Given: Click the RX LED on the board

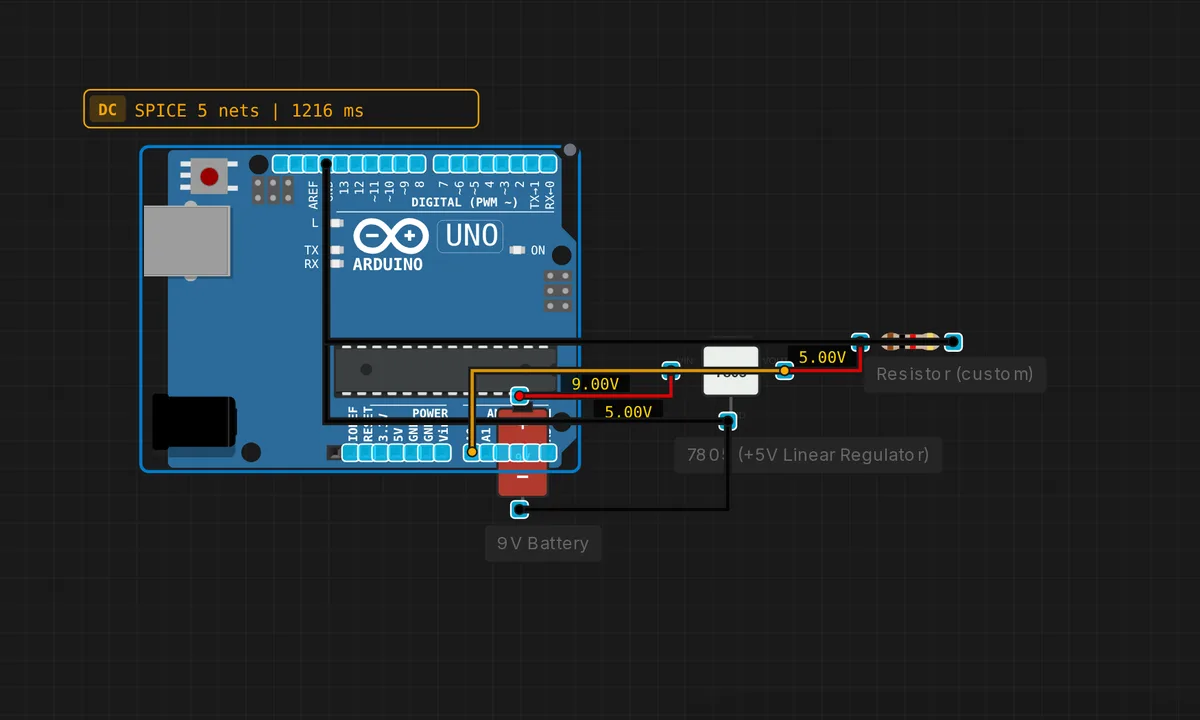Looking at the screenshot, I should pyautogui.click(x=336, y=264).
